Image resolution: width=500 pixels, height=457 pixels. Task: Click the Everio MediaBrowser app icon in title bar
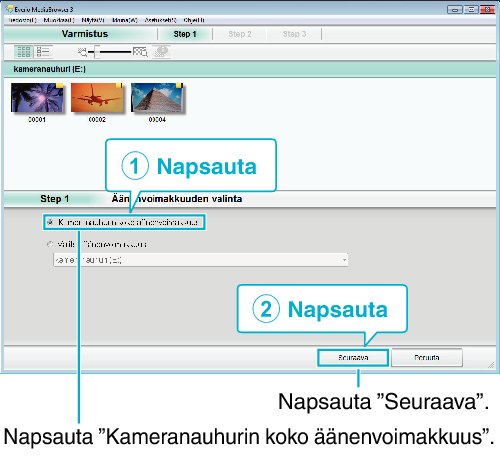tap(9, 9)
